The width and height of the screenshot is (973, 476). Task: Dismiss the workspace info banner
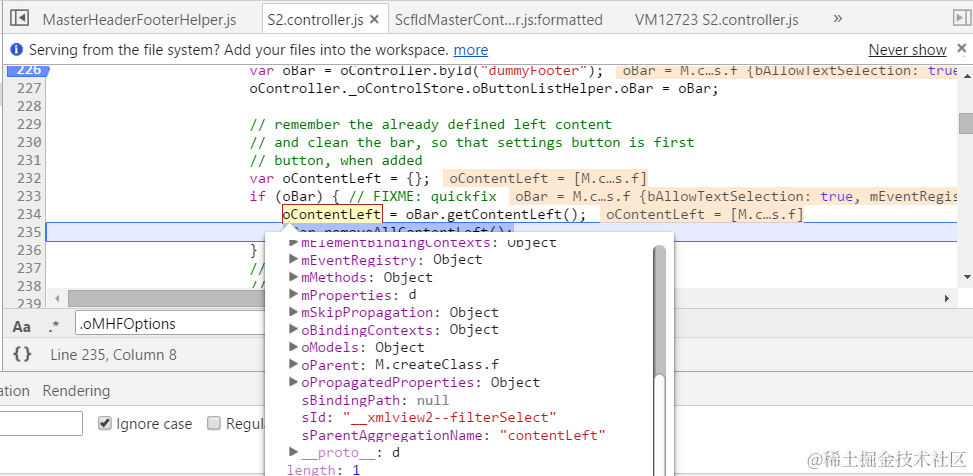tap(961, 48)
